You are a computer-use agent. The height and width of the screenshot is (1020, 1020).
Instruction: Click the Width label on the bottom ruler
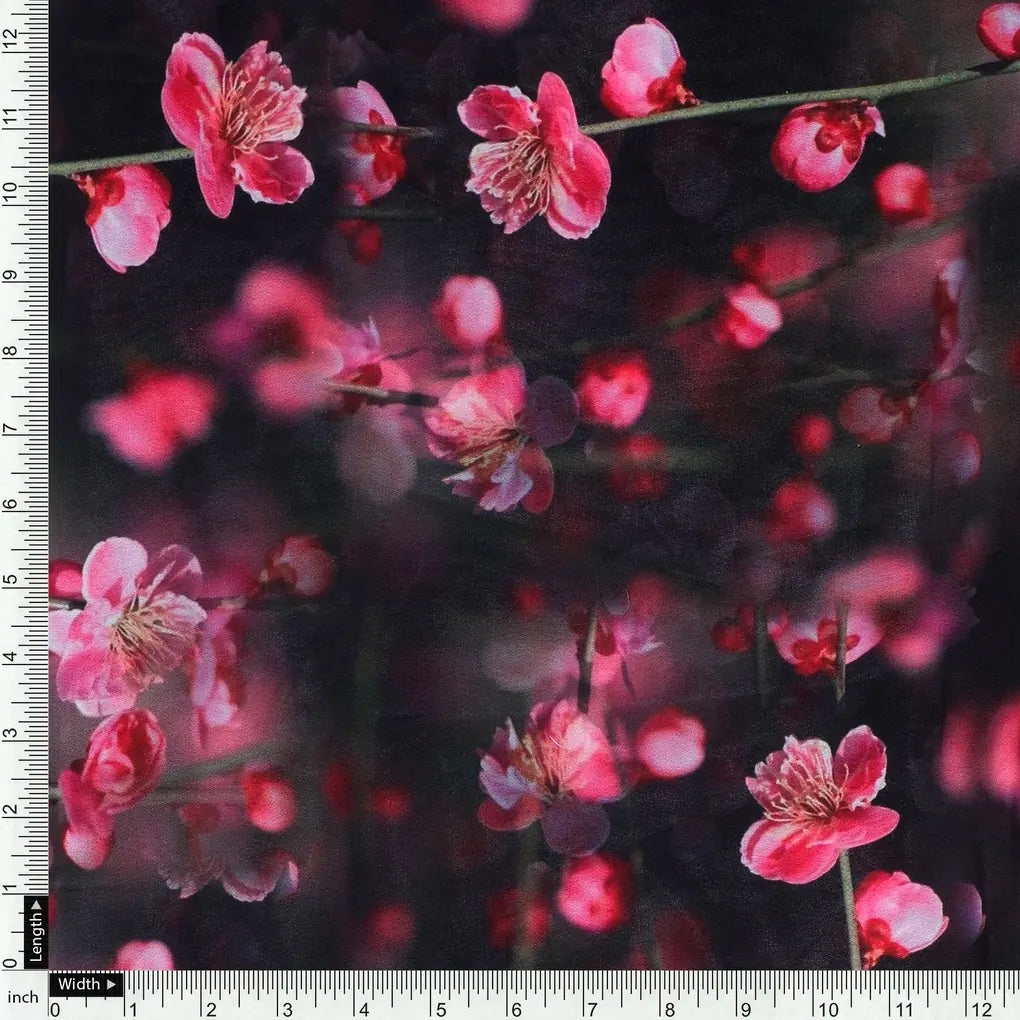pos(78,984)
